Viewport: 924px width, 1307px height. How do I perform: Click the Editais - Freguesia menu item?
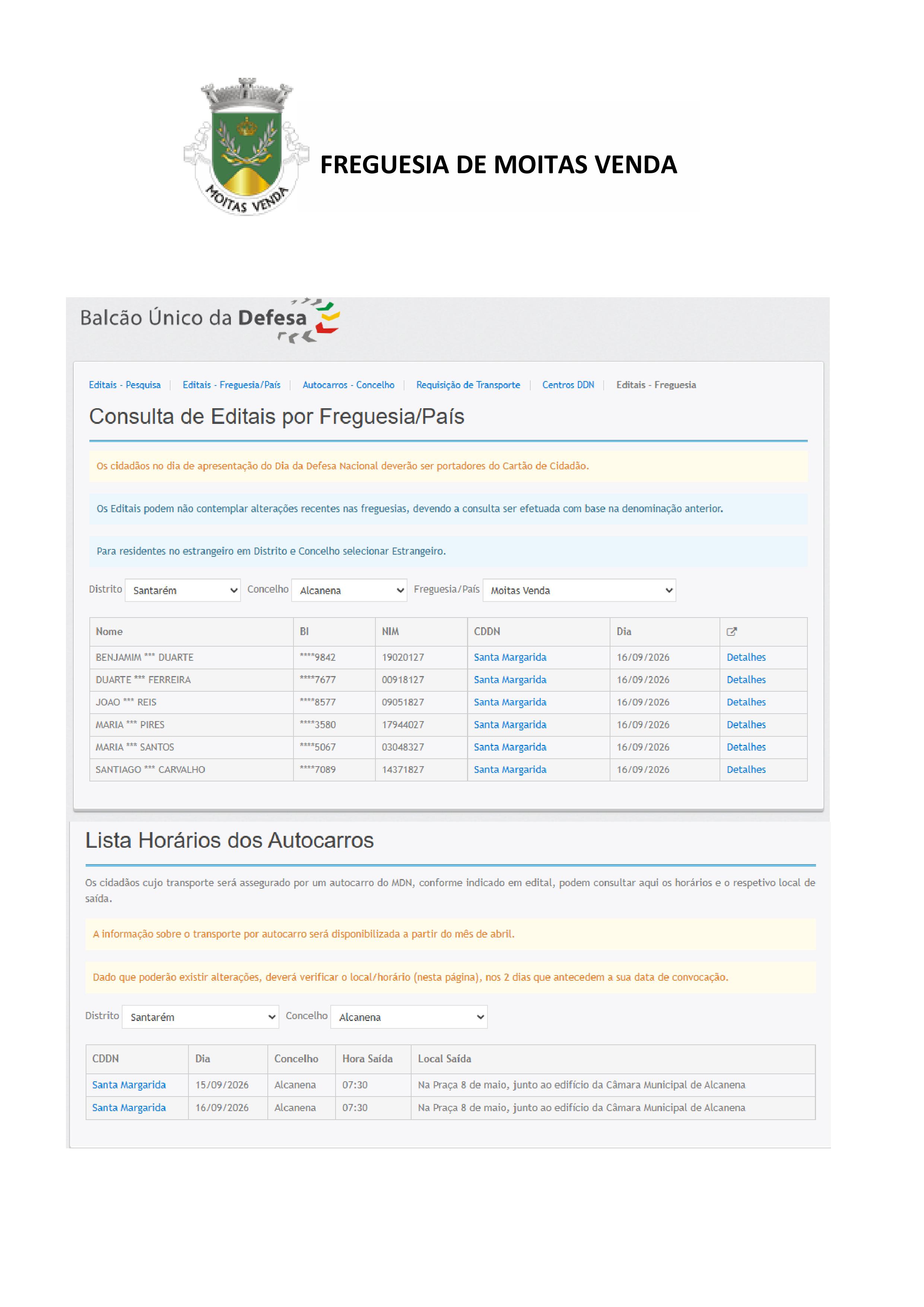click(x=656, y=385)
